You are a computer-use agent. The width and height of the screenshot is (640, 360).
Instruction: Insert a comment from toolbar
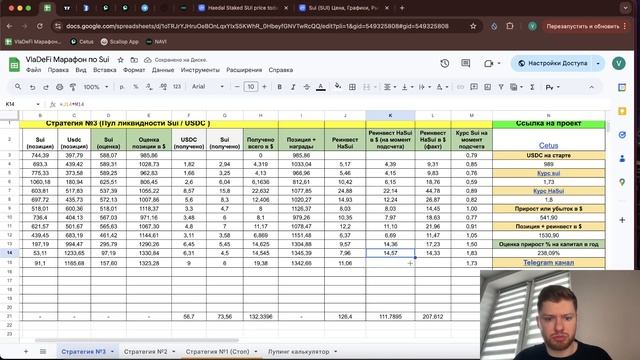coord(474,87)
